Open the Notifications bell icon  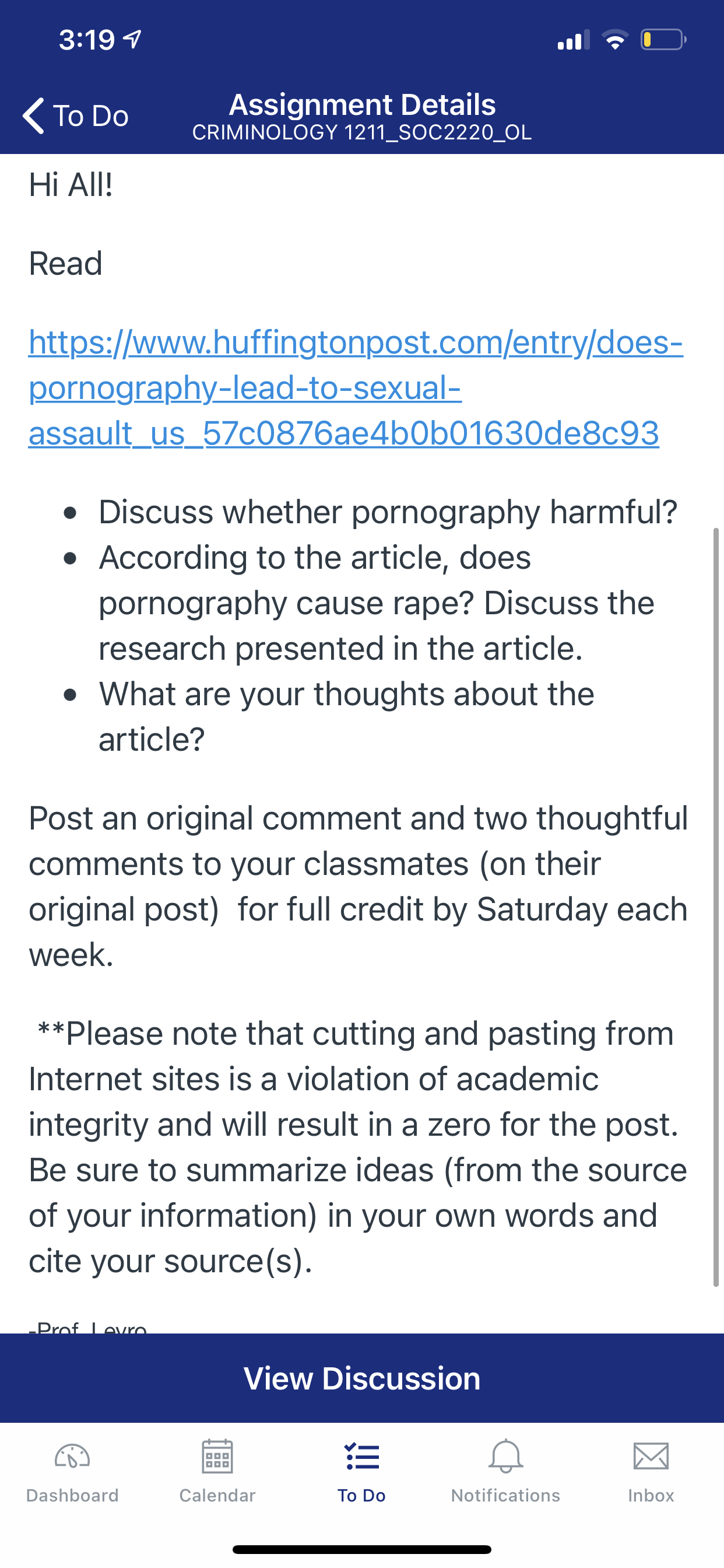click(505, 1457)
